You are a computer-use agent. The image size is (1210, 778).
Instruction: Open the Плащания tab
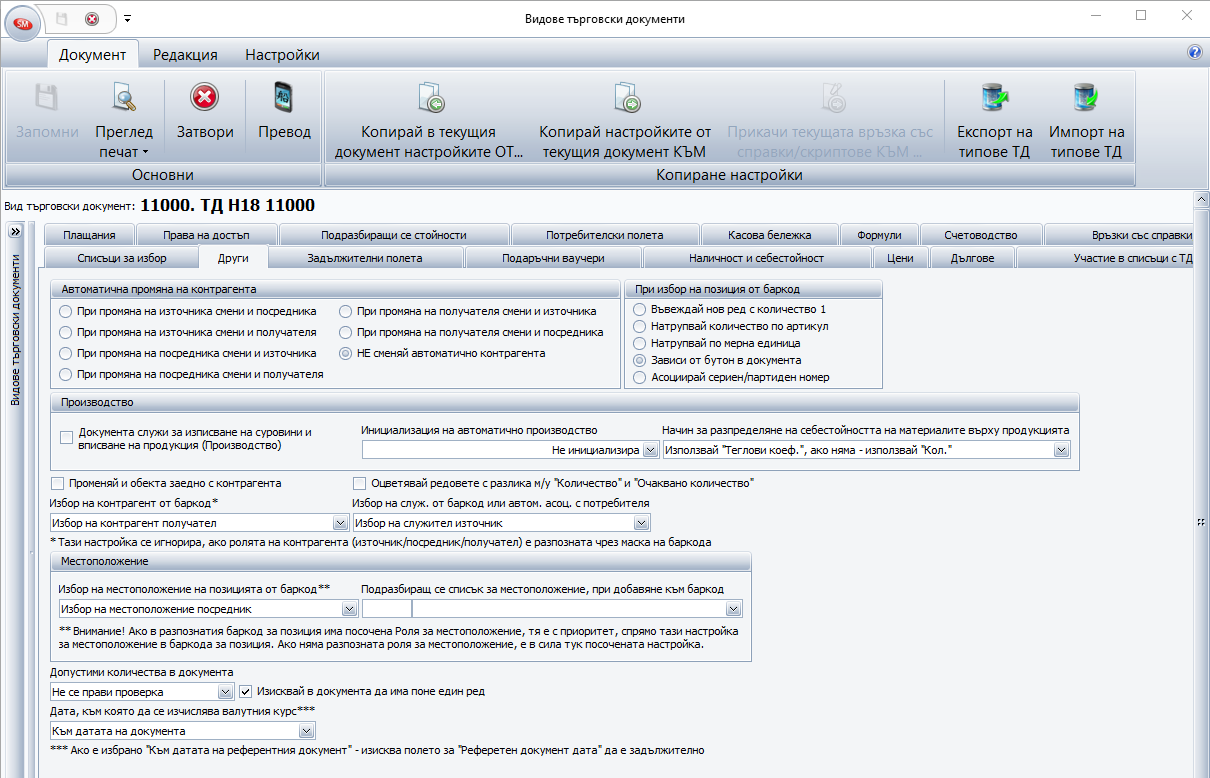(x=89, y=235)
